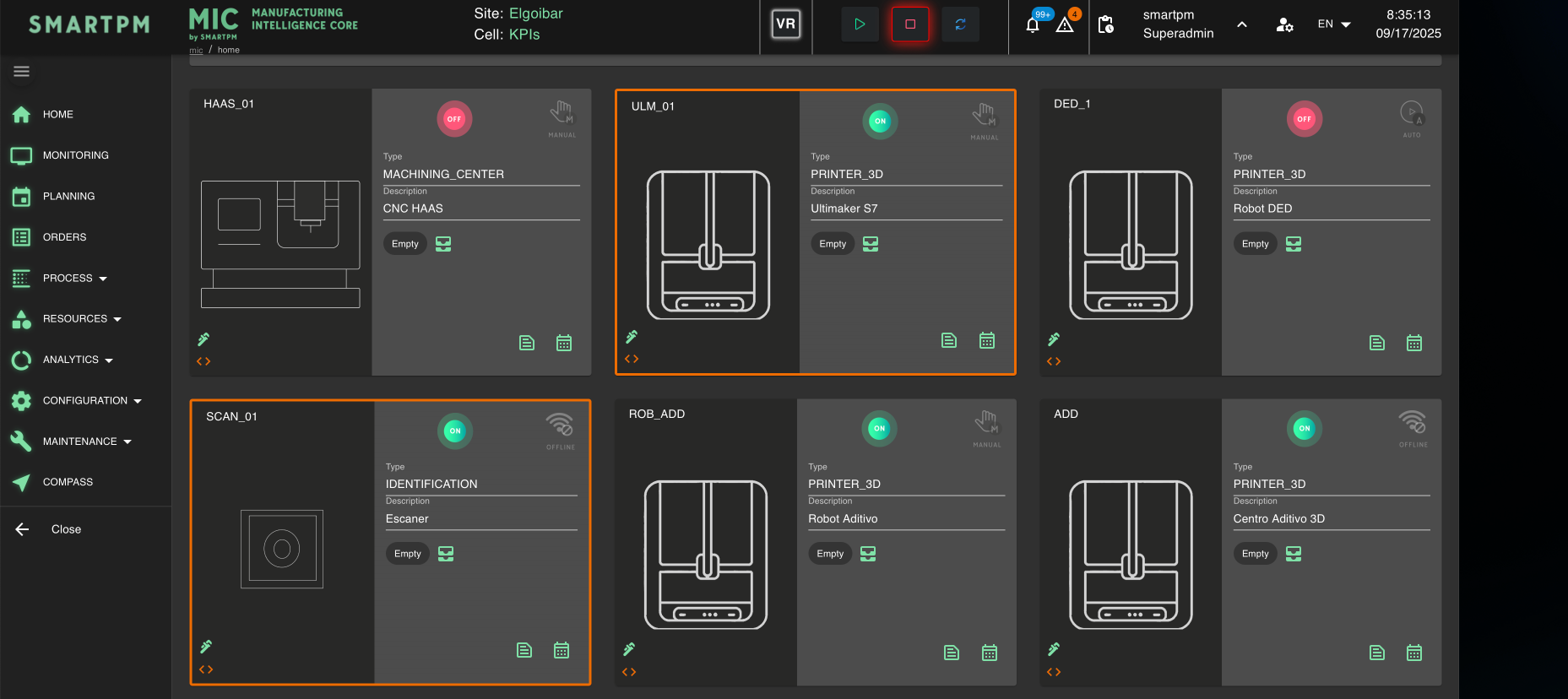Click the DED_1 plug connection icon
The image size is (1568, 699).
1054,339
